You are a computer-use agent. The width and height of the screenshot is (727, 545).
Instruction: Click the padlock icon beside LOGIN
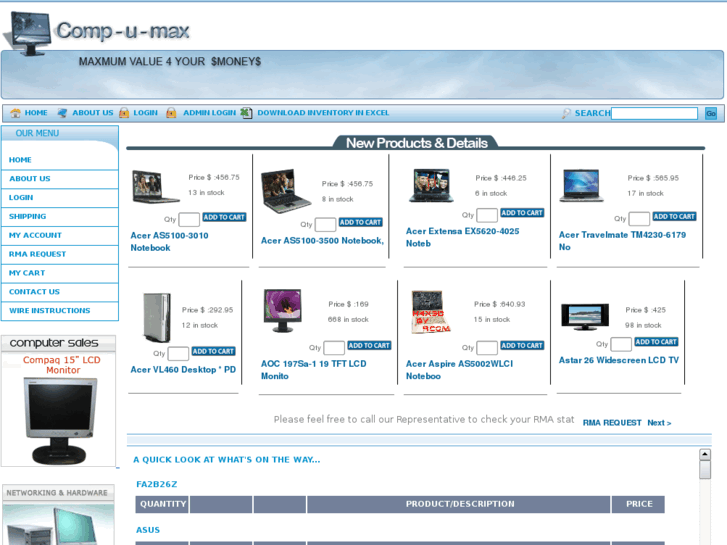[x=124, y=113]
